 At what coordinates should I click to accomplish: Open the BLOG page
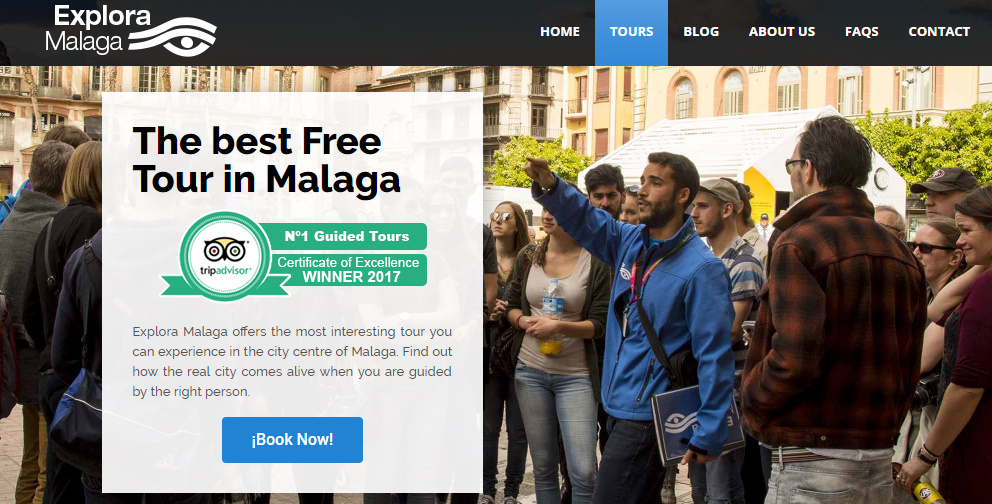[x=701, y=32]
